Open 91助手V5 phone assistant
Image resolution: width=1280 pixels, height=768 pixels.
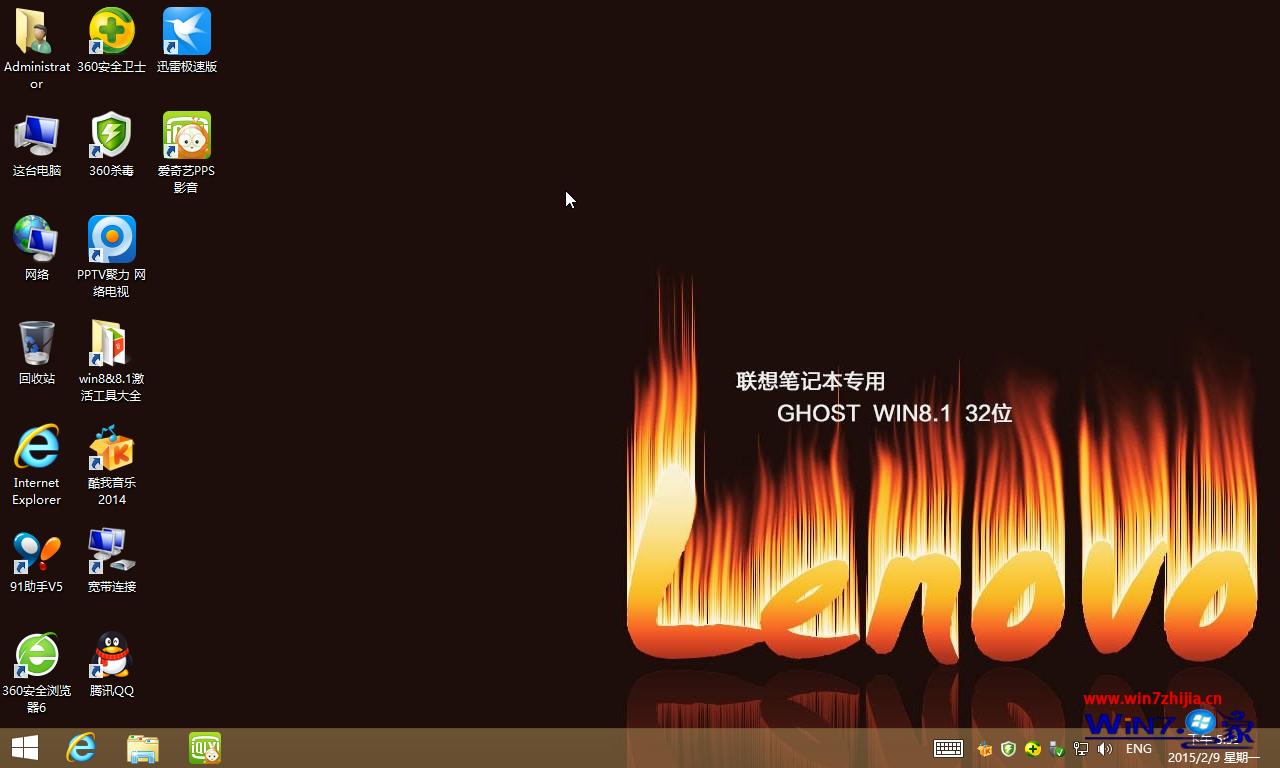pyautogui.click(x=36, y=551)
